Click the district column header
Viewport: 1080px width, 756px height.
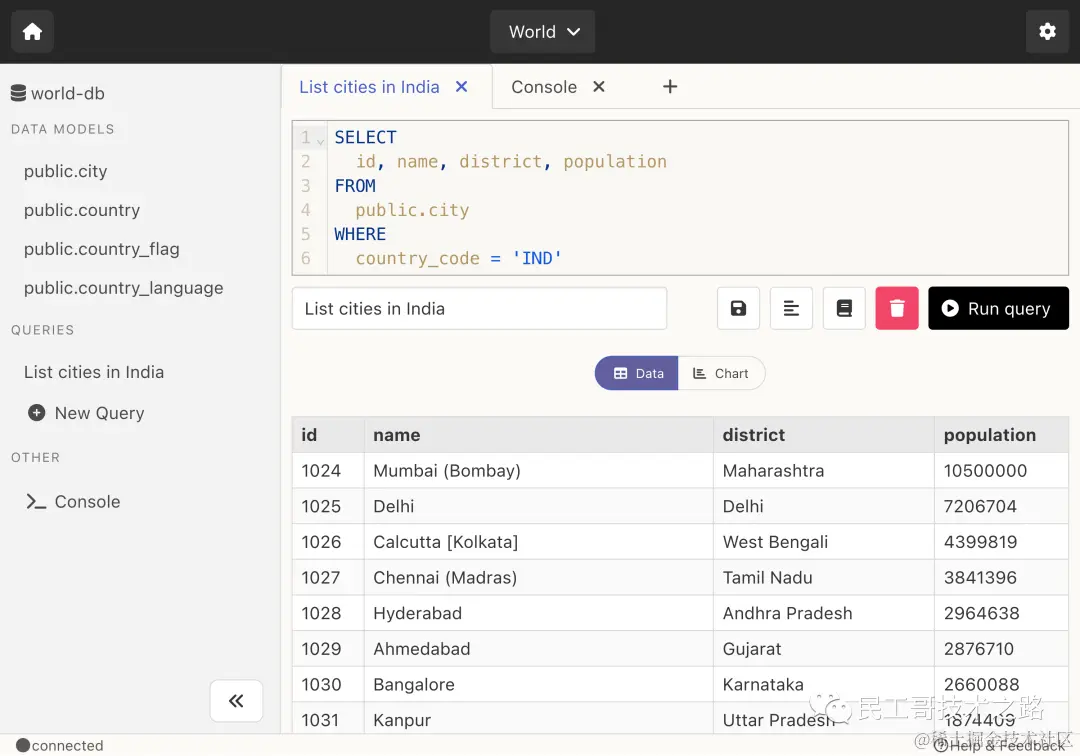tap(824, 435)
